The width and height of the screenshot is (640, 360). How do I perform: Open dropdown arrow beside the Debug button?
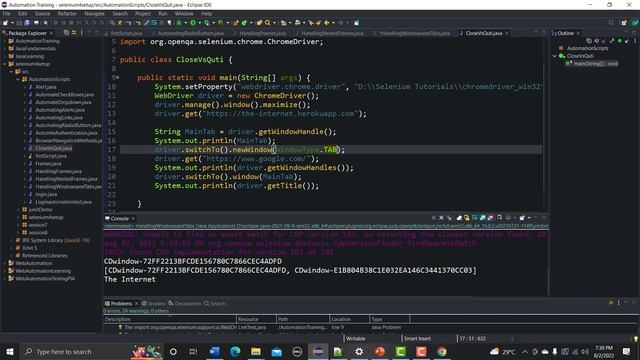[185, 23]
